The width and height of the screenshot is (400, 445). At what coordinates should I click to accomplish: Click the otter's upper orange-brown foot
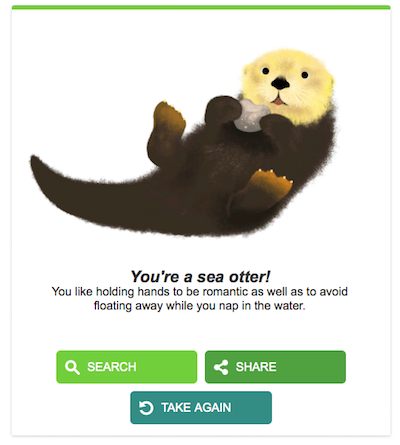pos(169,117)
